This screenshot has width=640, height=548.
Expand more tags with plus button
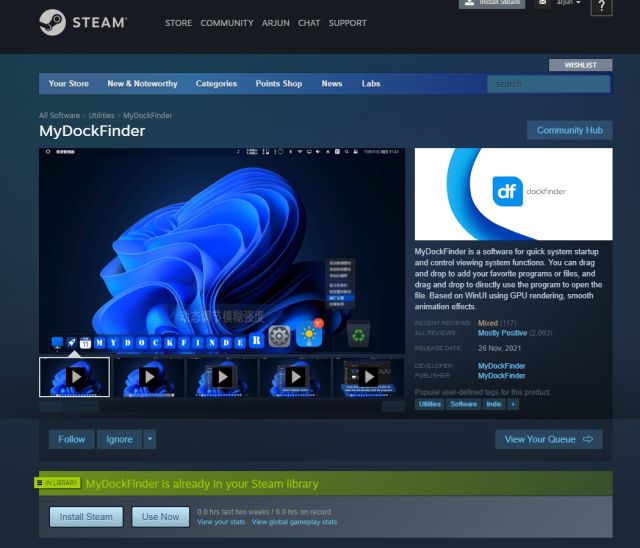click(x=513, y=404)
